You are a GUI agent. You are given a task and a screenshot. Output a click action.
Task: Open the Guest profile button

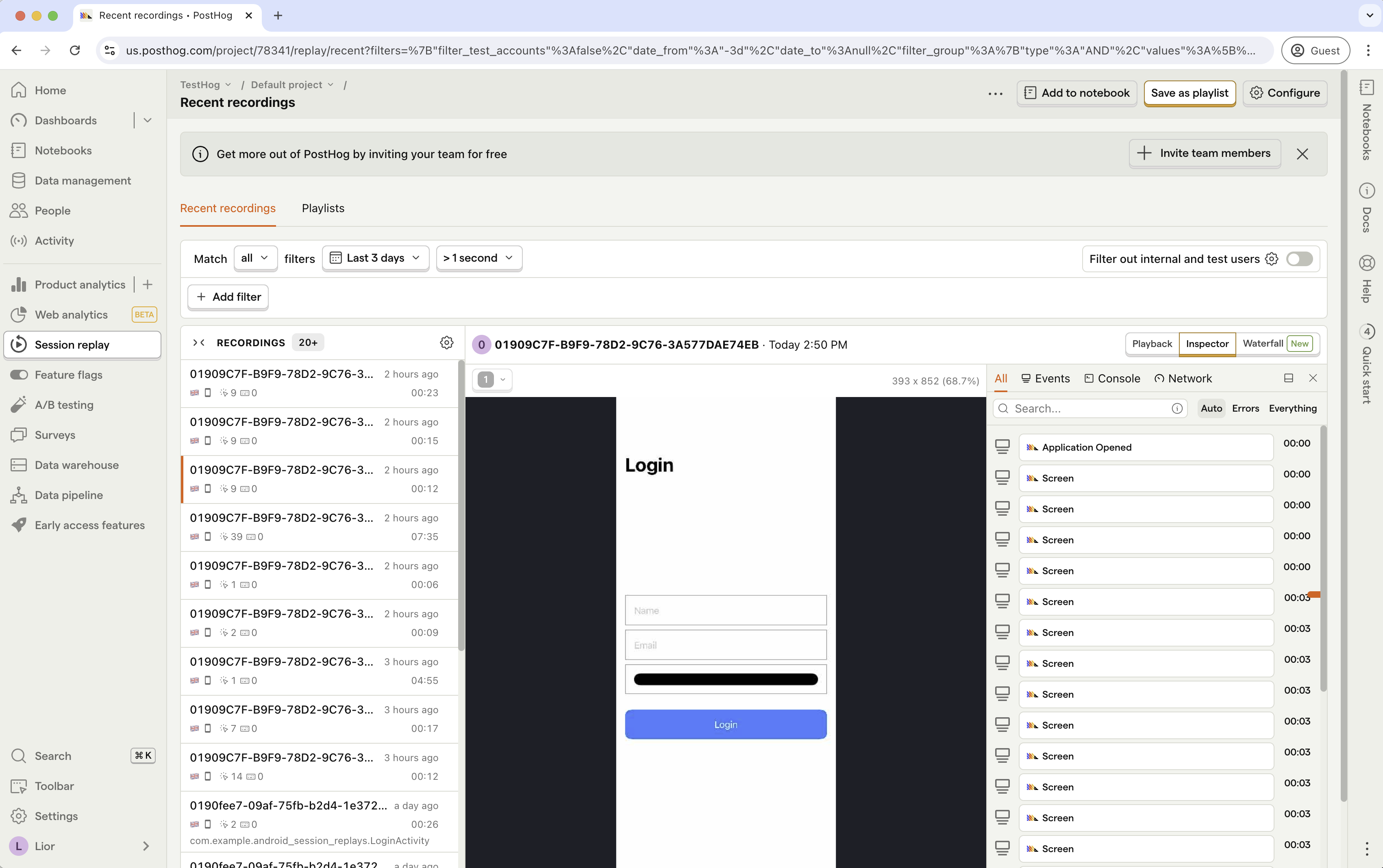(x=1315, y=50)
